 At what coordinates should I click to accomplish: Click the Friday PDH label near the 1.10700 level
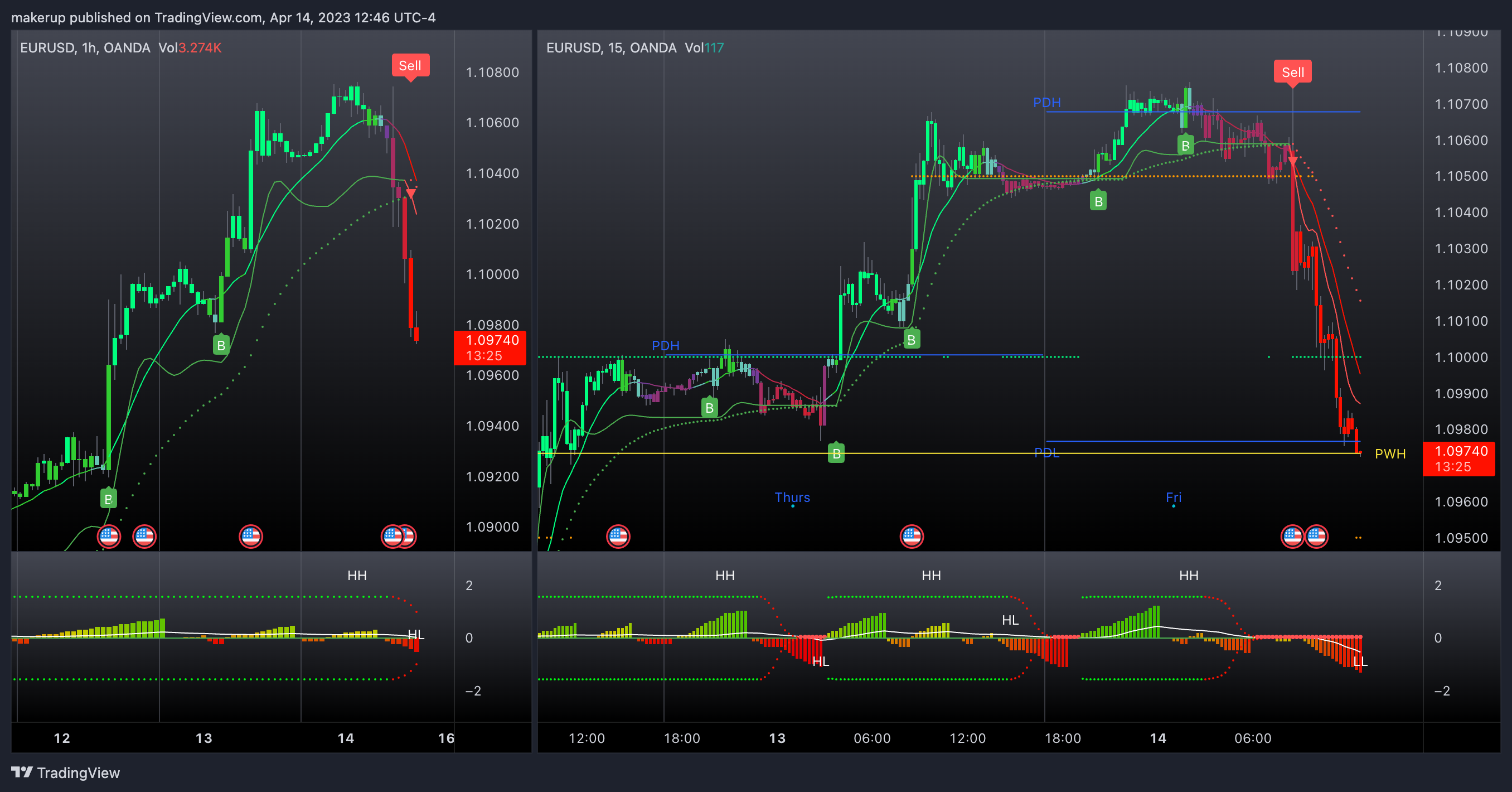tap(1046, 102)
